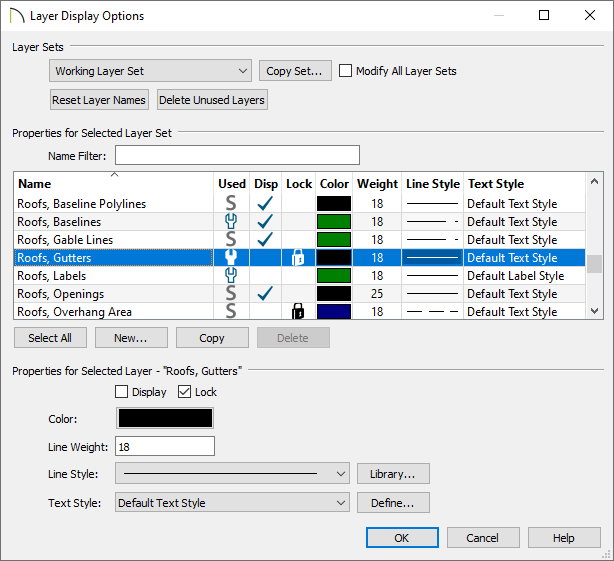614x561 pixels.
Task: Click the layer list scroll down arrow
Action: (594, 311)
